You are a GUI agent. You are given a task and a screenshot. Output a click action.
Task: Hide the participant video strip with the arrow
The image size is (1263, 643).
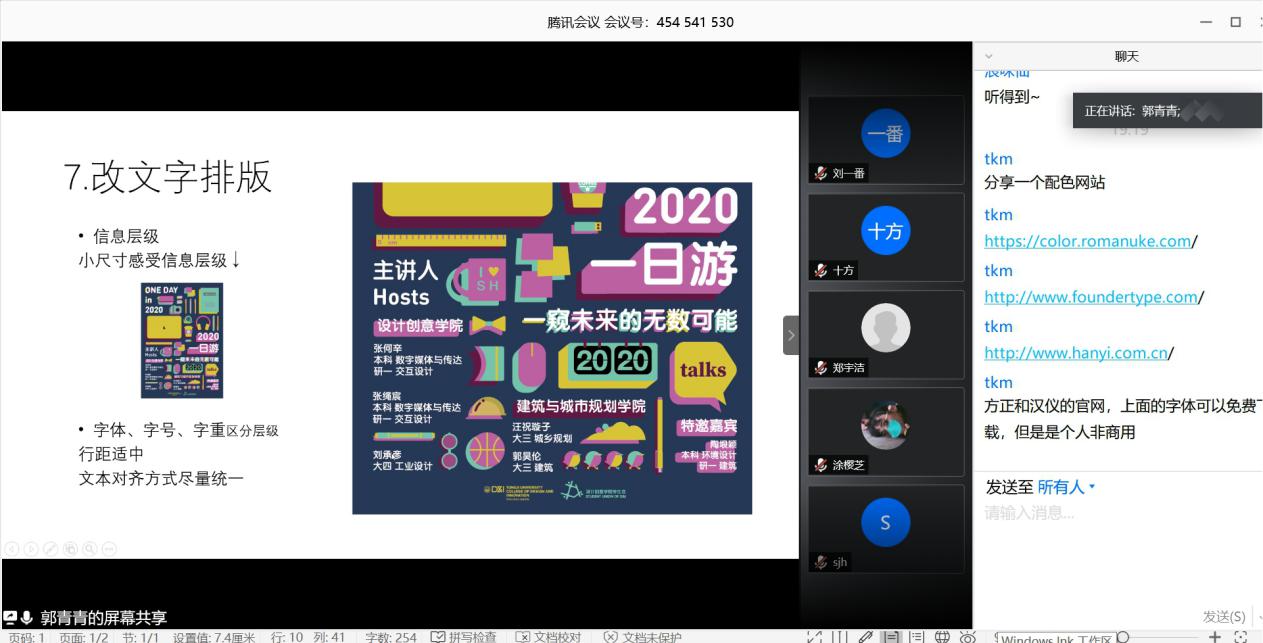pyautogui.click(x=790, y=335)
